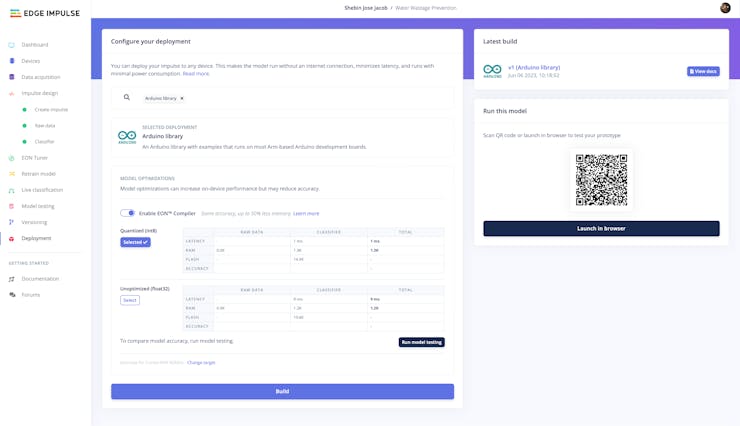Click the View docs button

click(703, 71)
